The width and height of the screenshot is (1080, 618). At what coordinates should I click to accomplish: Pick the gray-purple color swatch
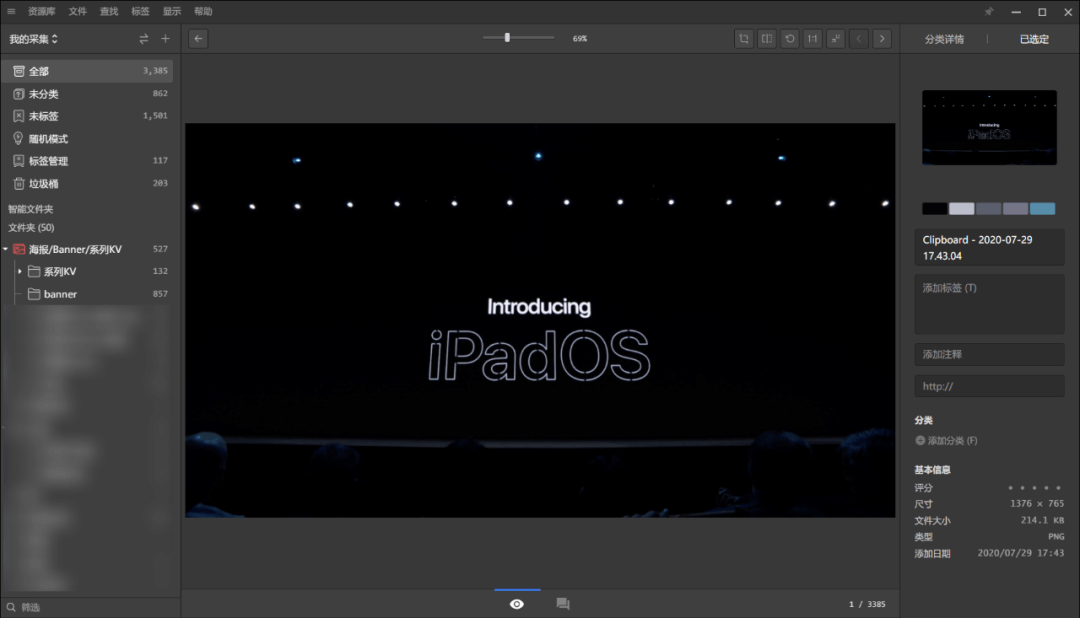pos(1015,209)
